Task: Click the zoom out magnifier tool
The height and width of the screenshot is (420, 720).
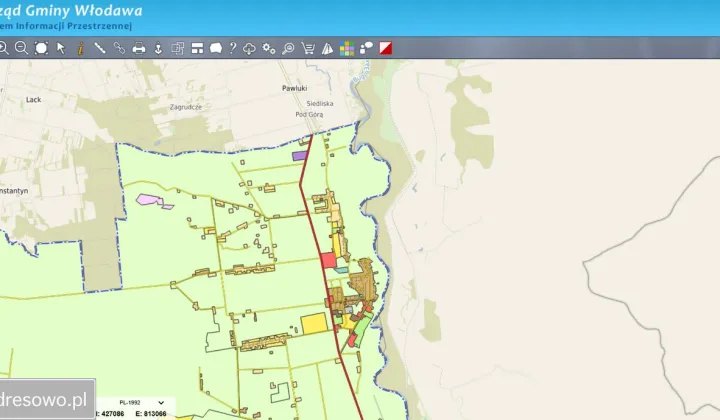Action: pyautogui.click(x=21, y=48)
